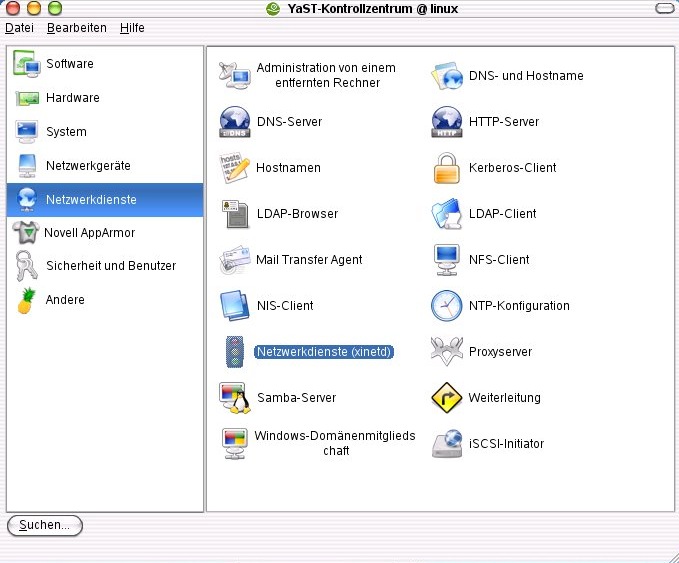Viewport: 679px width, 563px height.
Task: Click the Hostnamen hosts-file icon
Action: (234, 168)
